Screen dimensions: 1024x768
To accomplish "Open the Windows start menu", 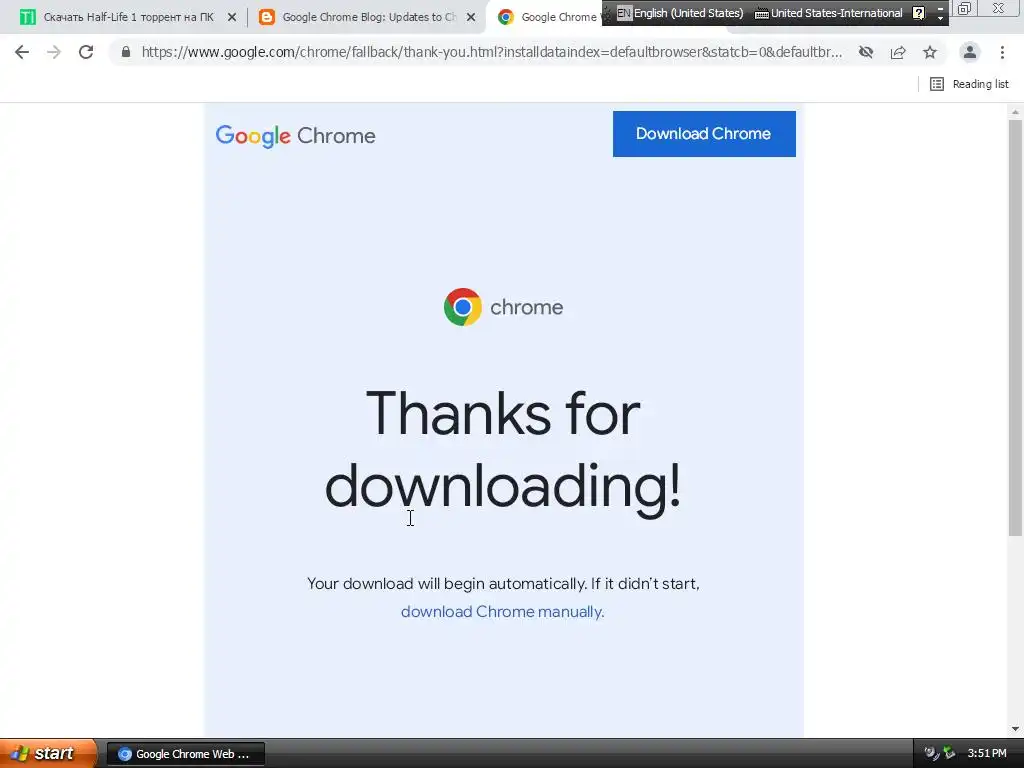I will pos(46,754).
